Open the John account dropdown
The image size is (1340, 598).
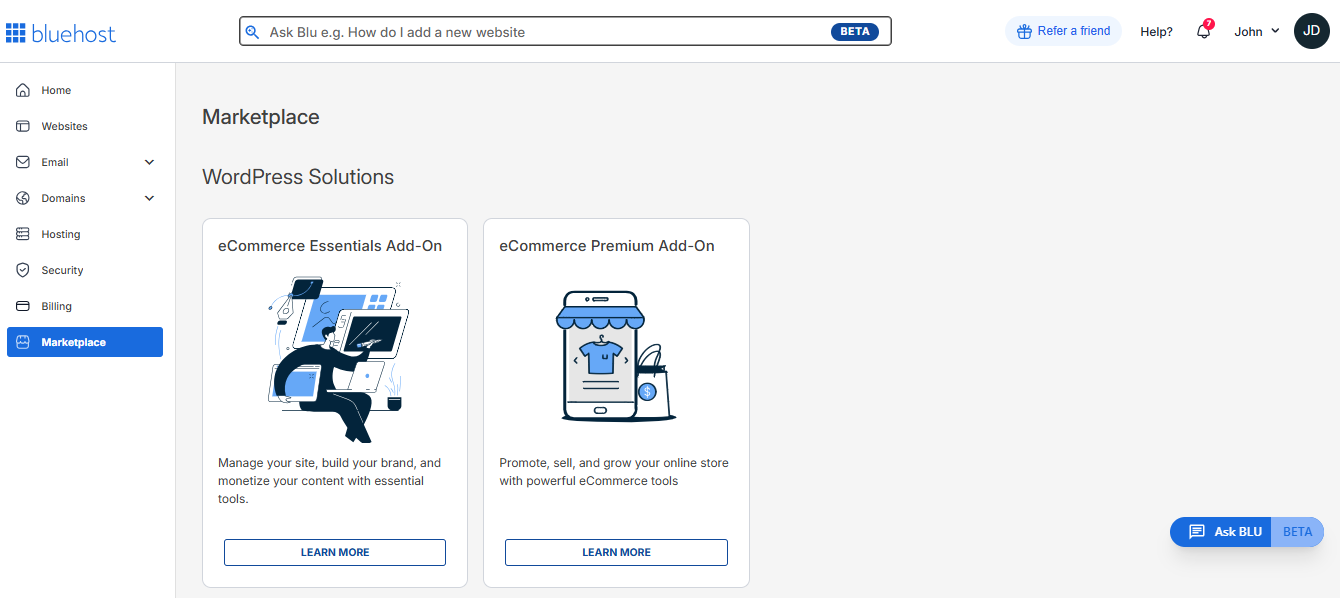[1256, 31]
